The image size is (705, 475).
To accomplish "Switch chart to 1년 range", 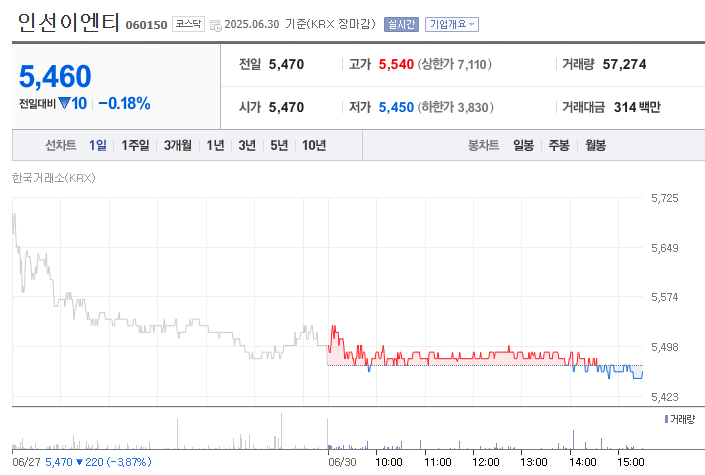I will click(x=215, y=145).
